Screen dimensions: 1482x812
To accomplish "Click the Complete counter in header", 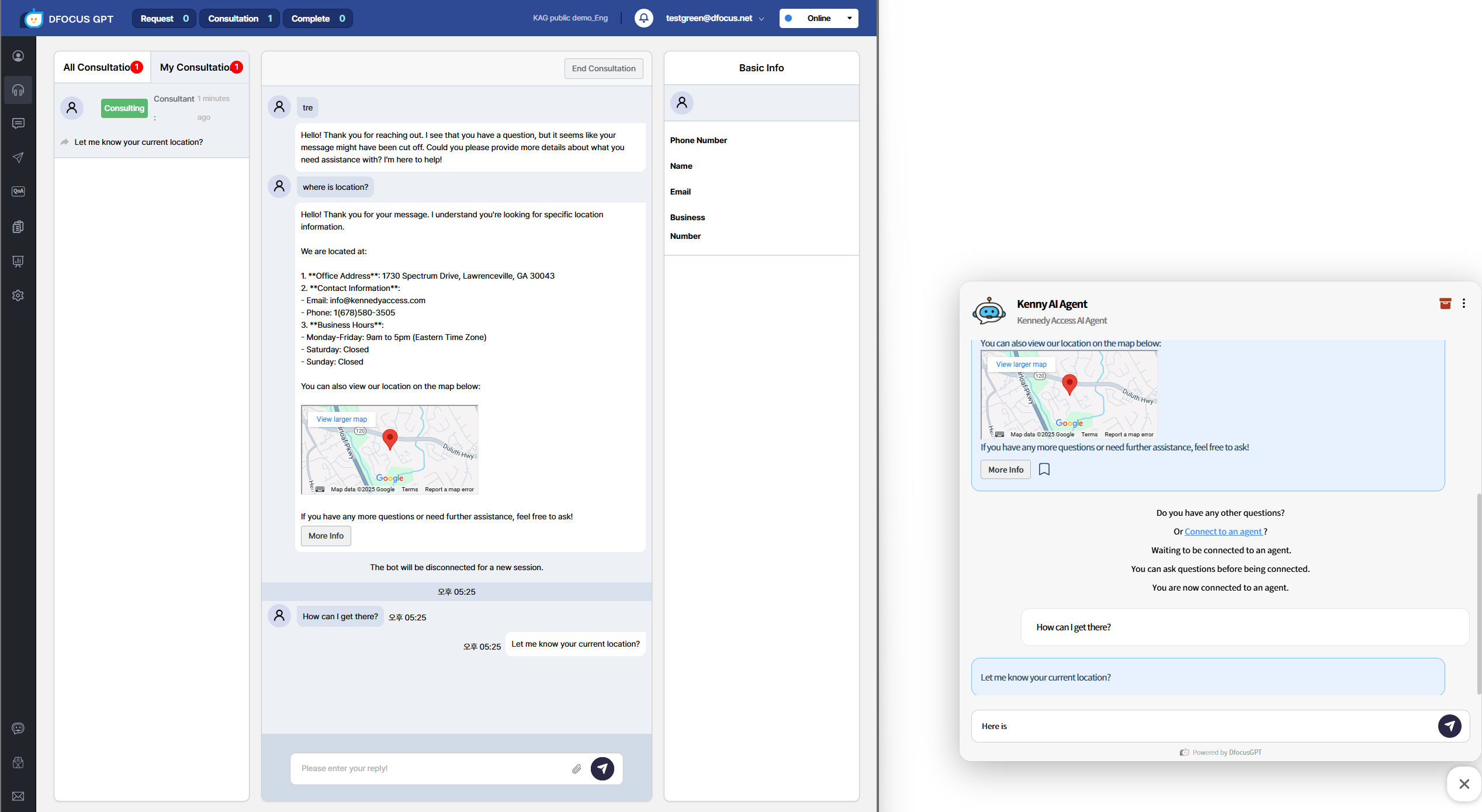I will coord(317,18).
